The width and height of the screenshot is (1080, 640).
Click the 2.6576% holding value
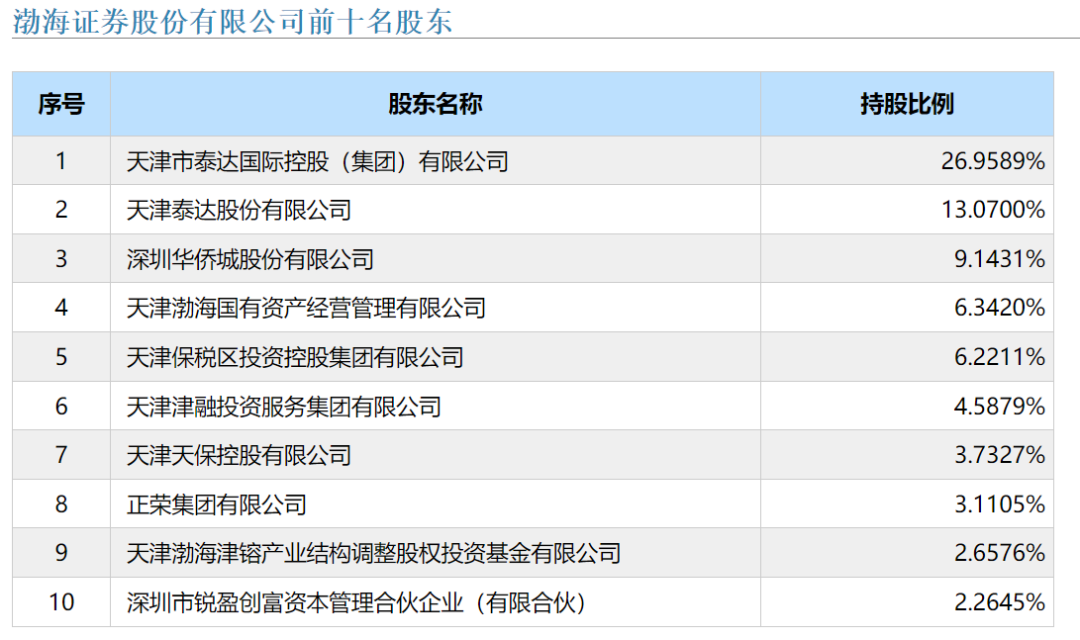pyautogui.click(x=999, y=553)
